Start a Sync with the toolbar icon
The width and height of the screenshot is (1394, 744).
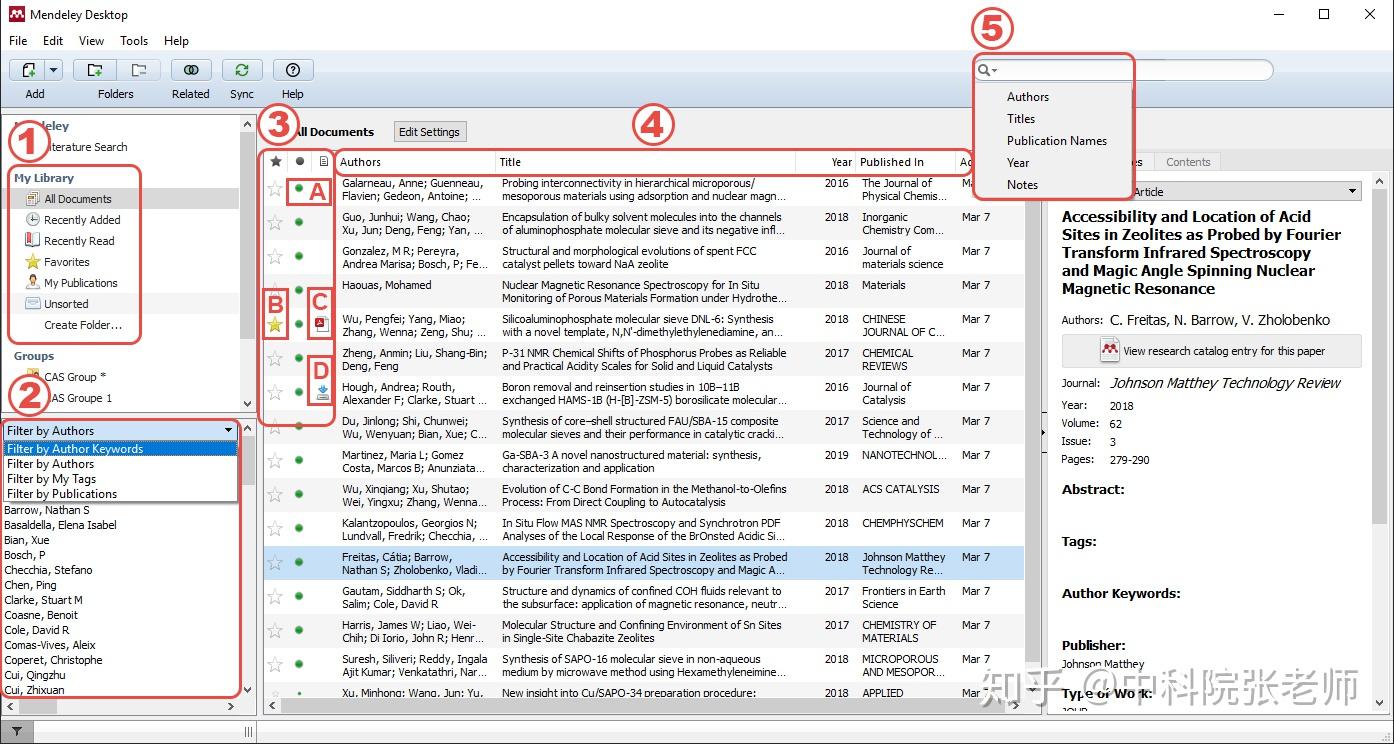[241, 69]
